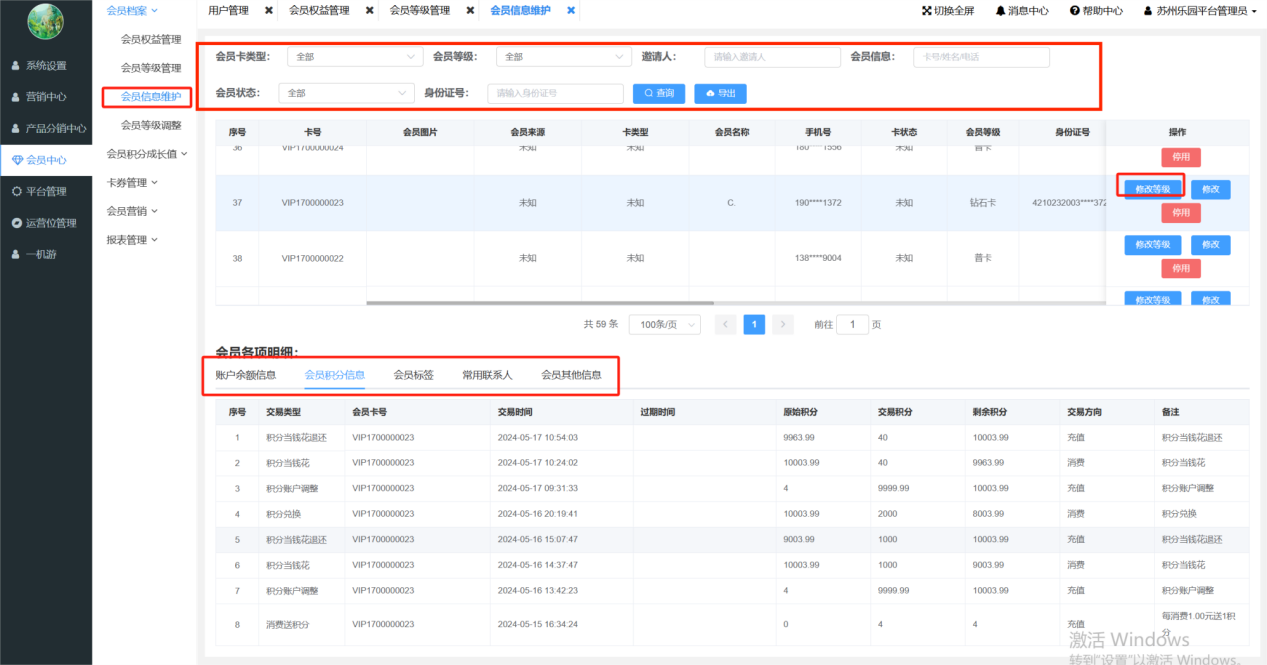Open 帮助中心 help icon
The image size is (1267, 665).
(x=1074, y=11)
